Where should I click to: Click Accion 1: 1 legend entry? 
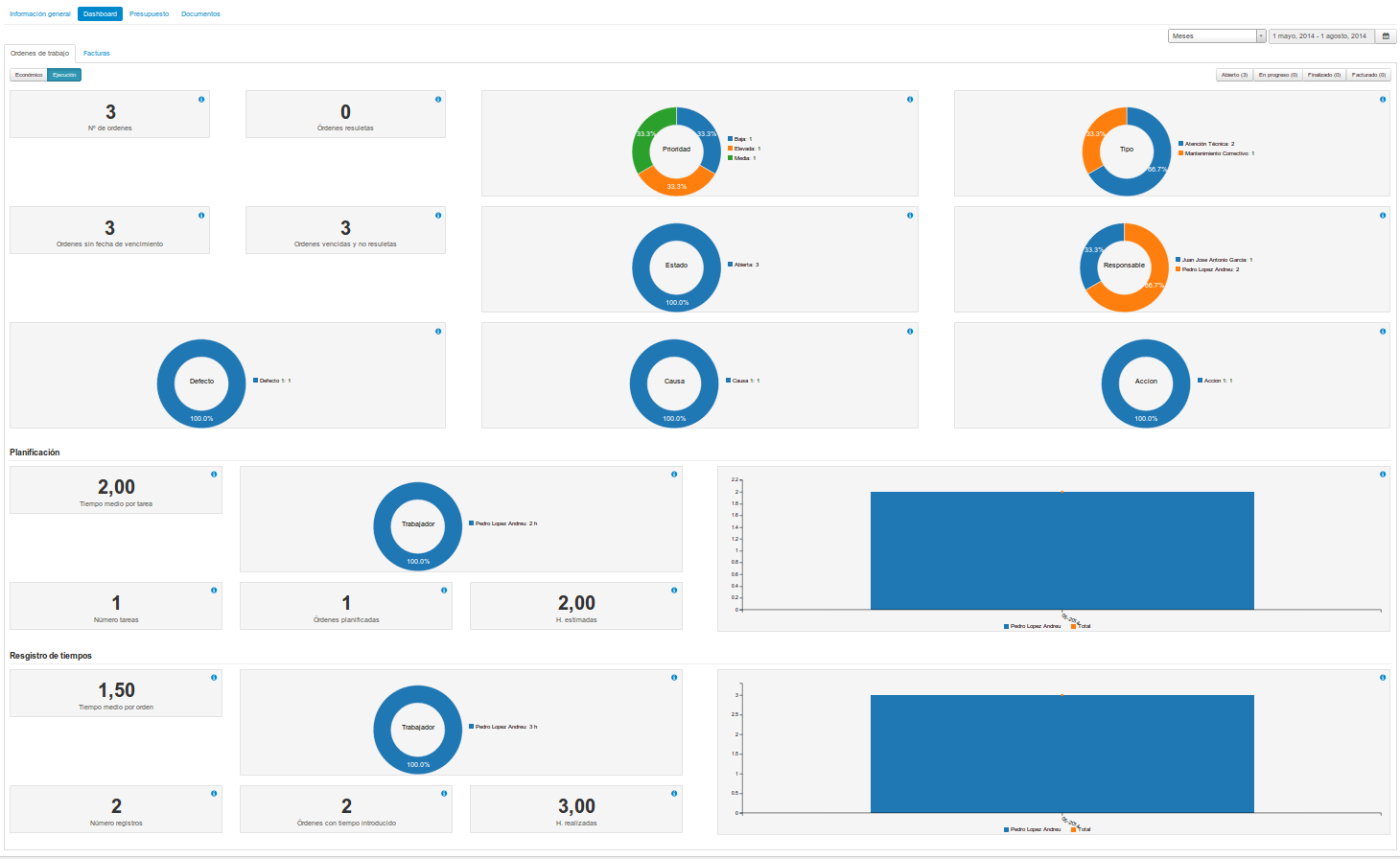(1215, 381)
